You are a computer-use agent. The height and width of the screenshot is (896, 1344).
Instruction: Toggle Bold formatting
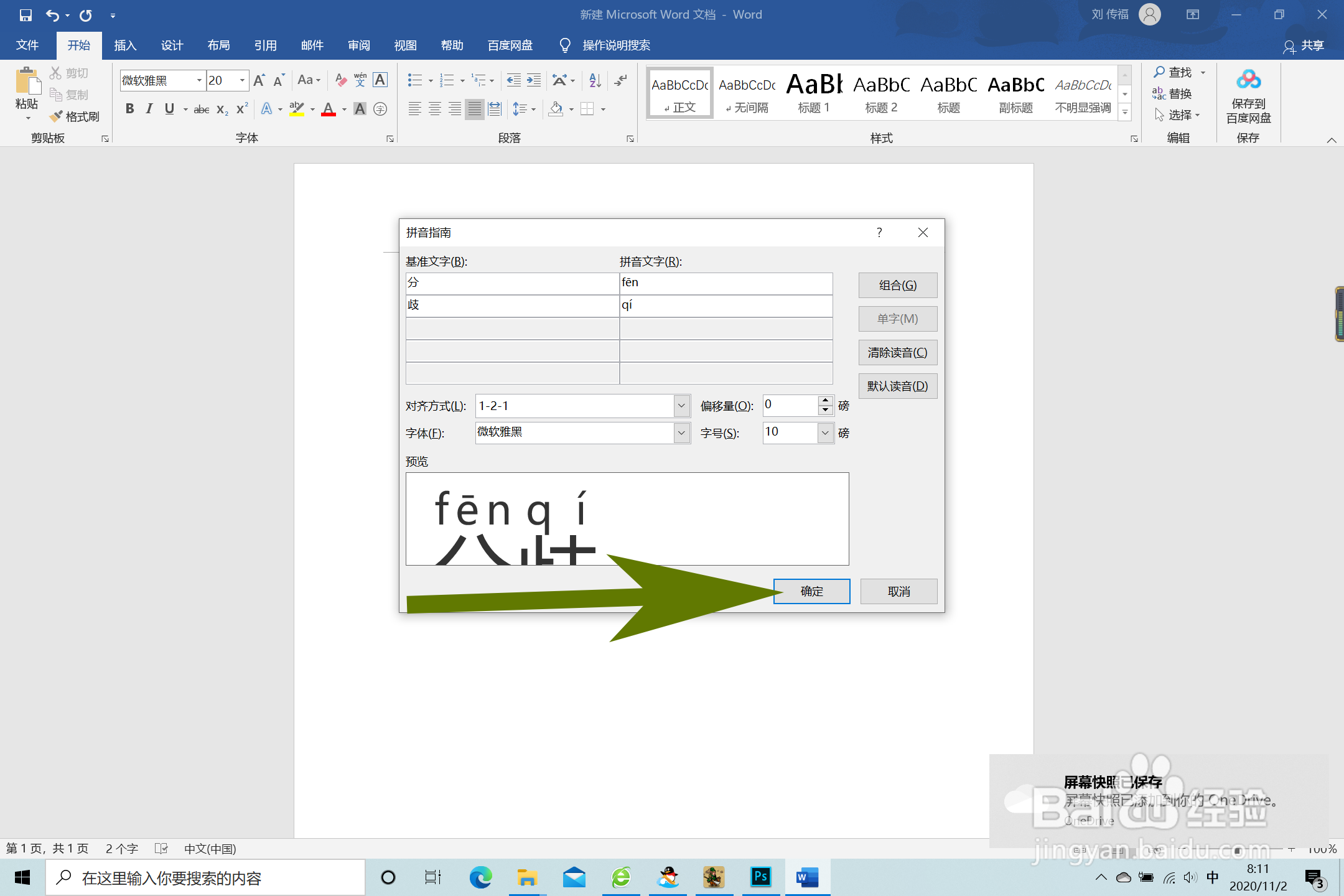tap(129, 110)
